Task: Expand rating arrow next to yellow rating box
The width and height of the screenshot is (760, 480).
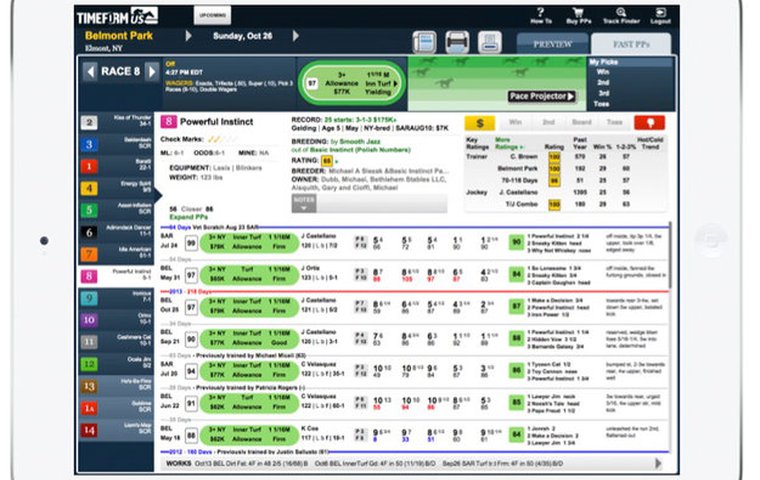Action: [336, 161]
